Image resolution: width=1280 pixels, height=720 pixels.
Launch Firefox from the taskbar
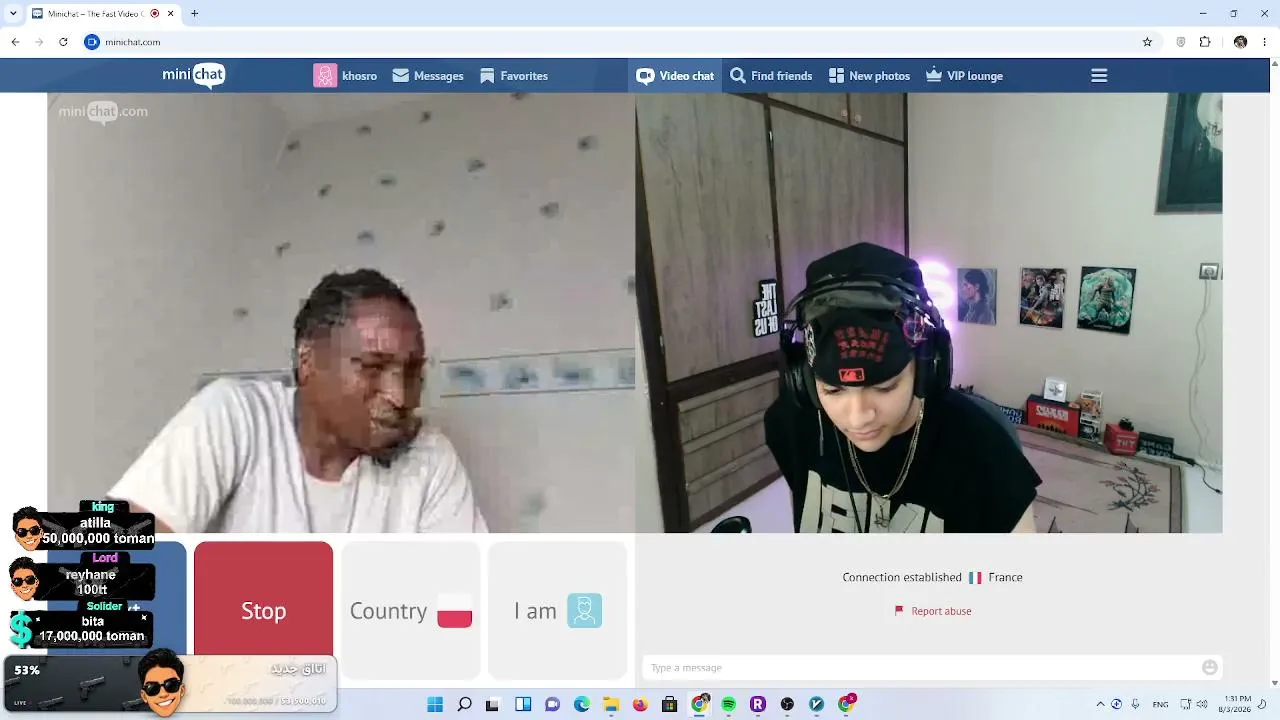(640, 704)
